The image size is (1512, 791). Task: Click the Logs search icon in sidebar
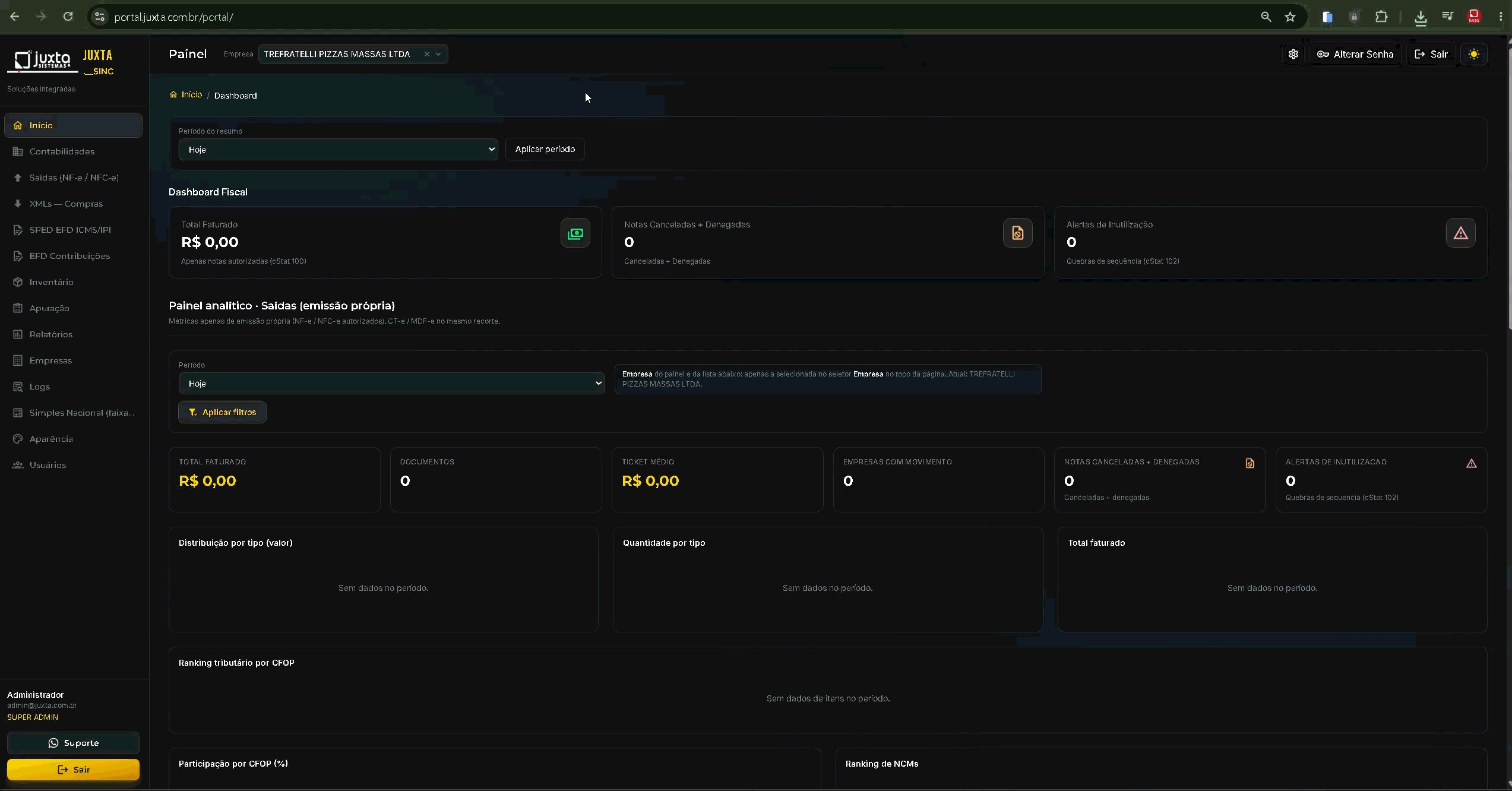(x=18, y=387)
